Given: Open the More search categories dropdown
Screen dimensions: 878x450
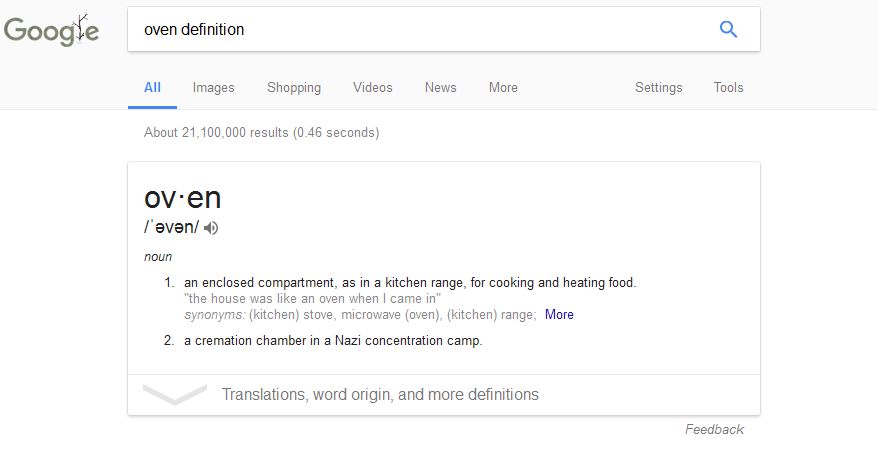Looking at the screenshot, I should (503, 87).
